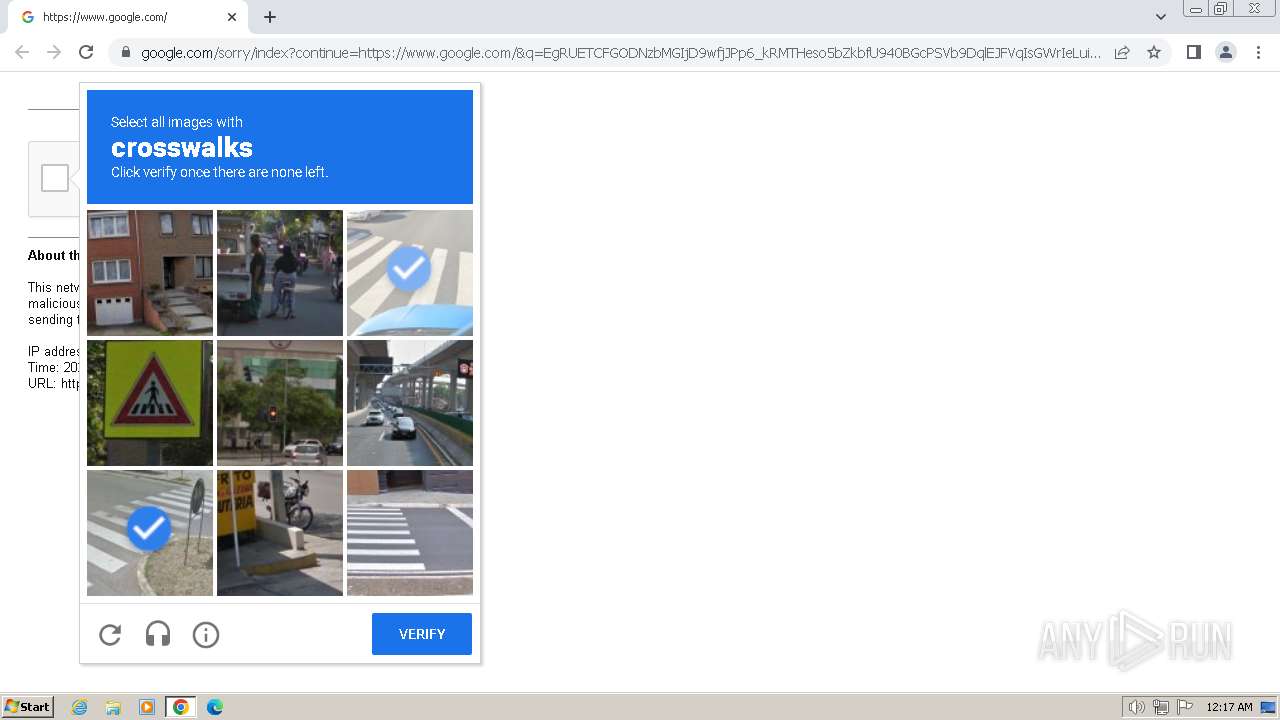Select the street with cyclist image tile
1280x720 pixels.
280,273
